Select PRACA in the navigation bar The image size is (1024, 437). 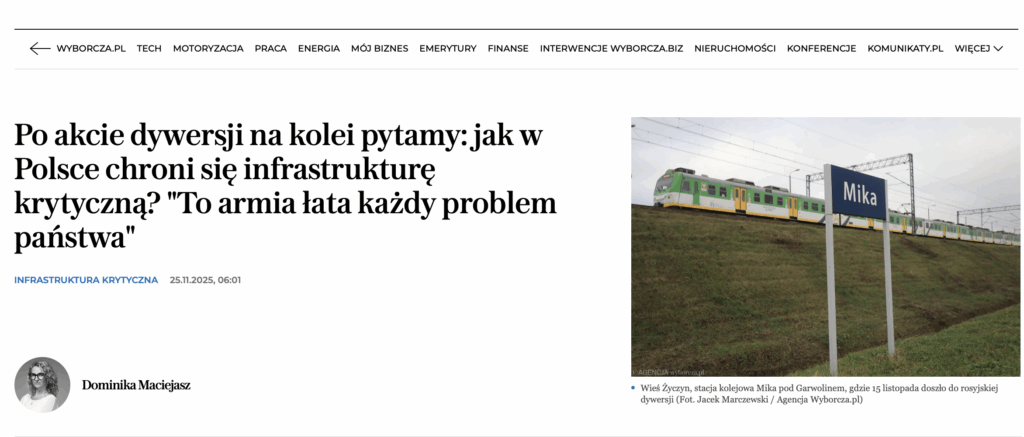tap(270, 48)
